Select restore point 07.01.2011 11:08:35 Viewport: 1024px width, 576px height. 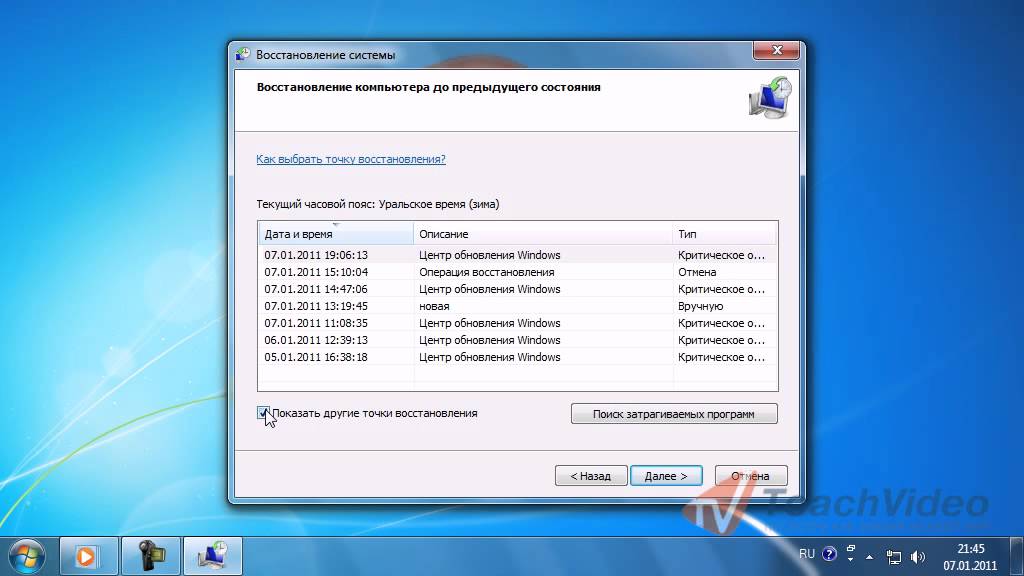tap(517, 323)
